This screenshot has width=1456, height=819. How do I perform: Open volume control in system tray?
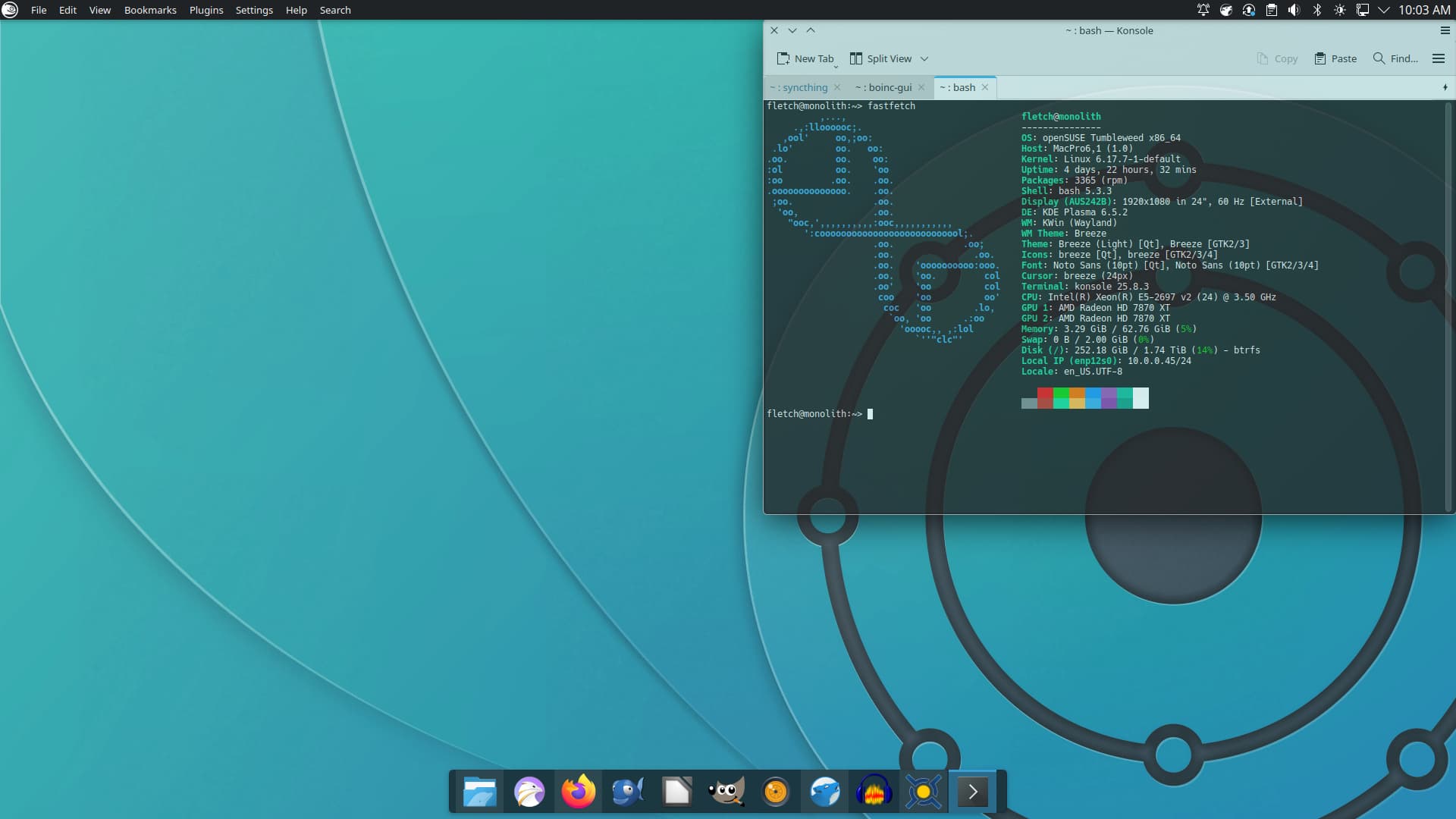1294,10
